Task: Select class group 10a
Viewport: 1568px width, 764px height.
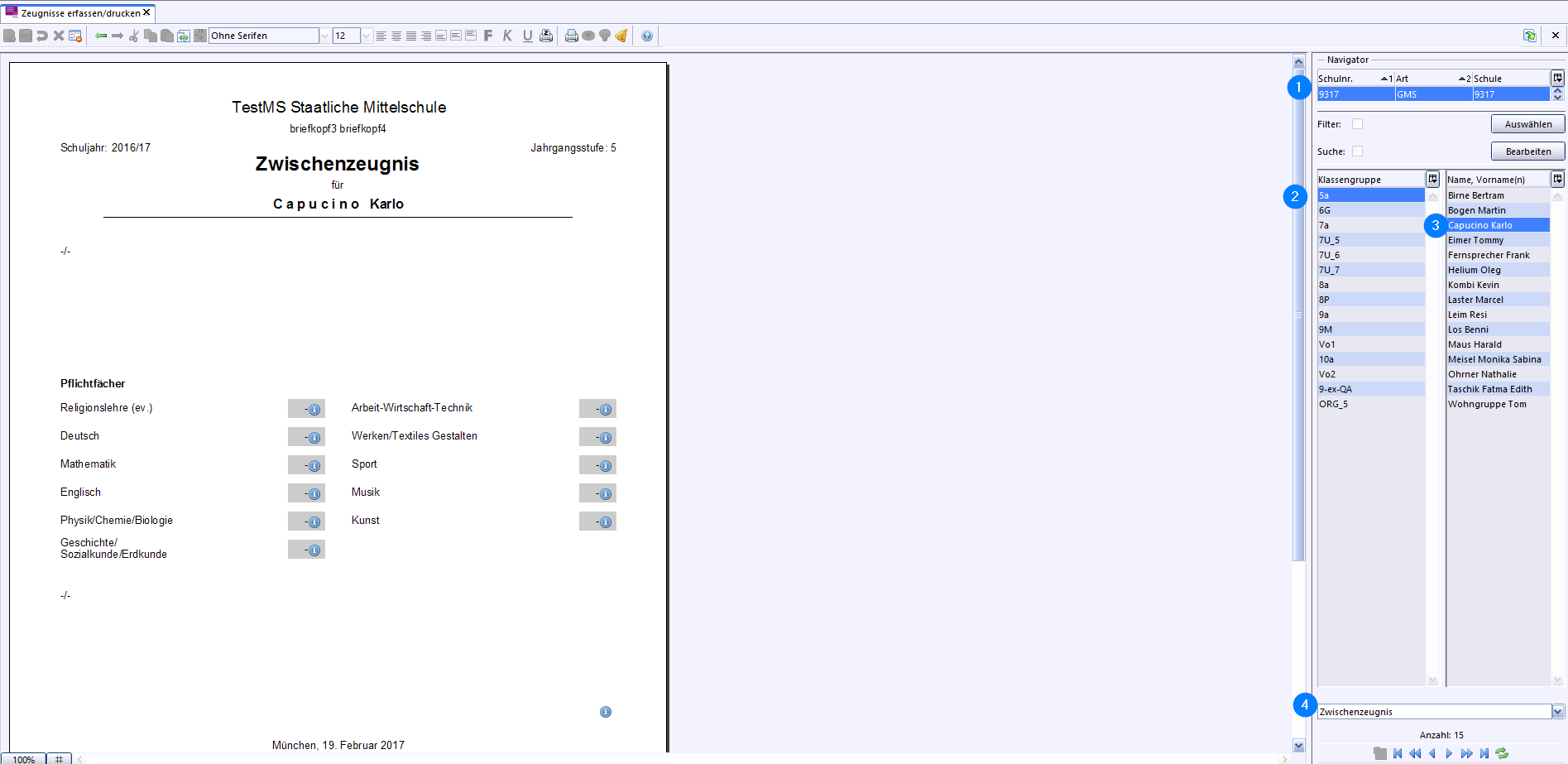Action: (1371, 359)
